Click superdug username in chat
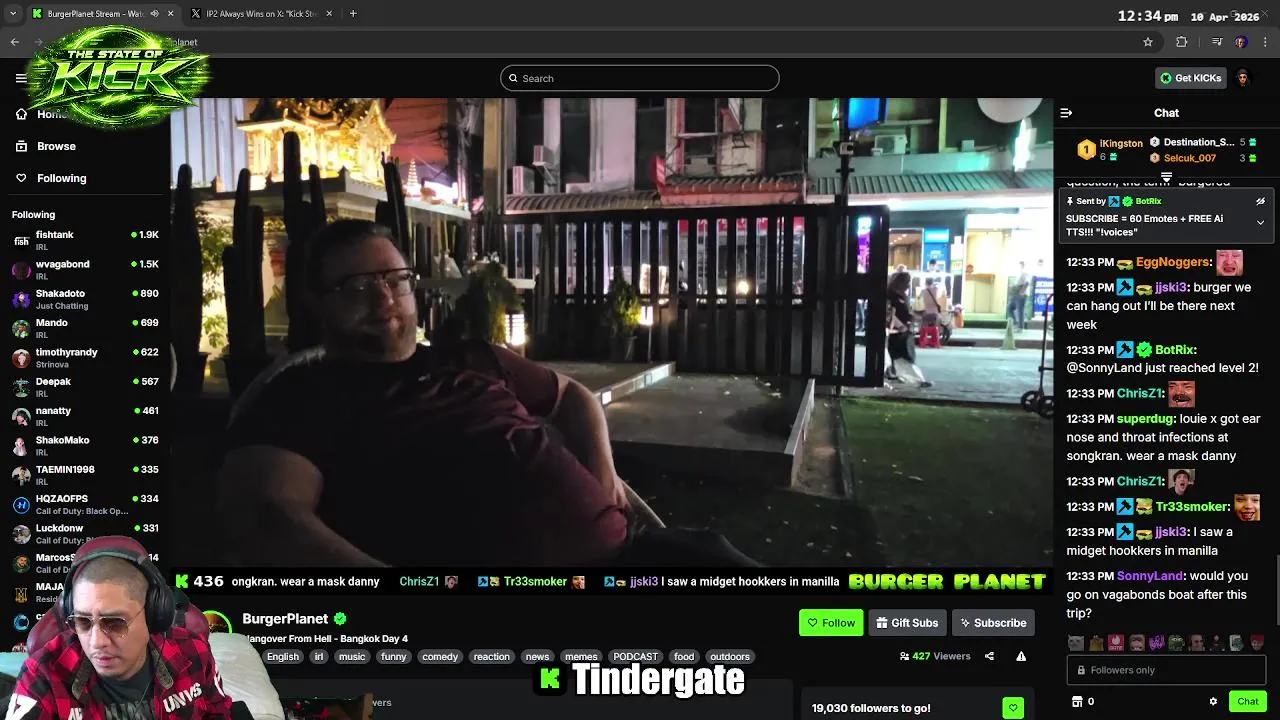This screenshot has width=1280, height=720. click(x=1145, y=419)
